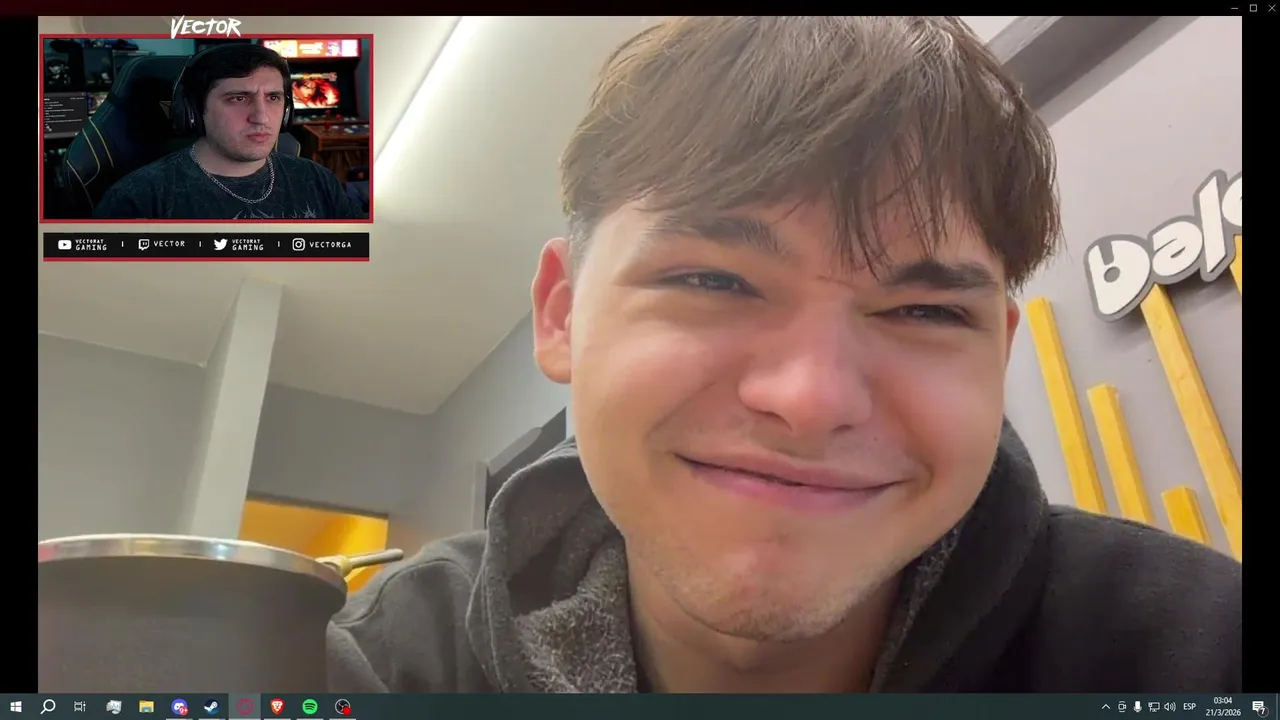The width and height of the screenshot is (1280, 720).
Task: Minimize the fullscreen video window
Action: pyautogui.click(x=1235, y=8)
